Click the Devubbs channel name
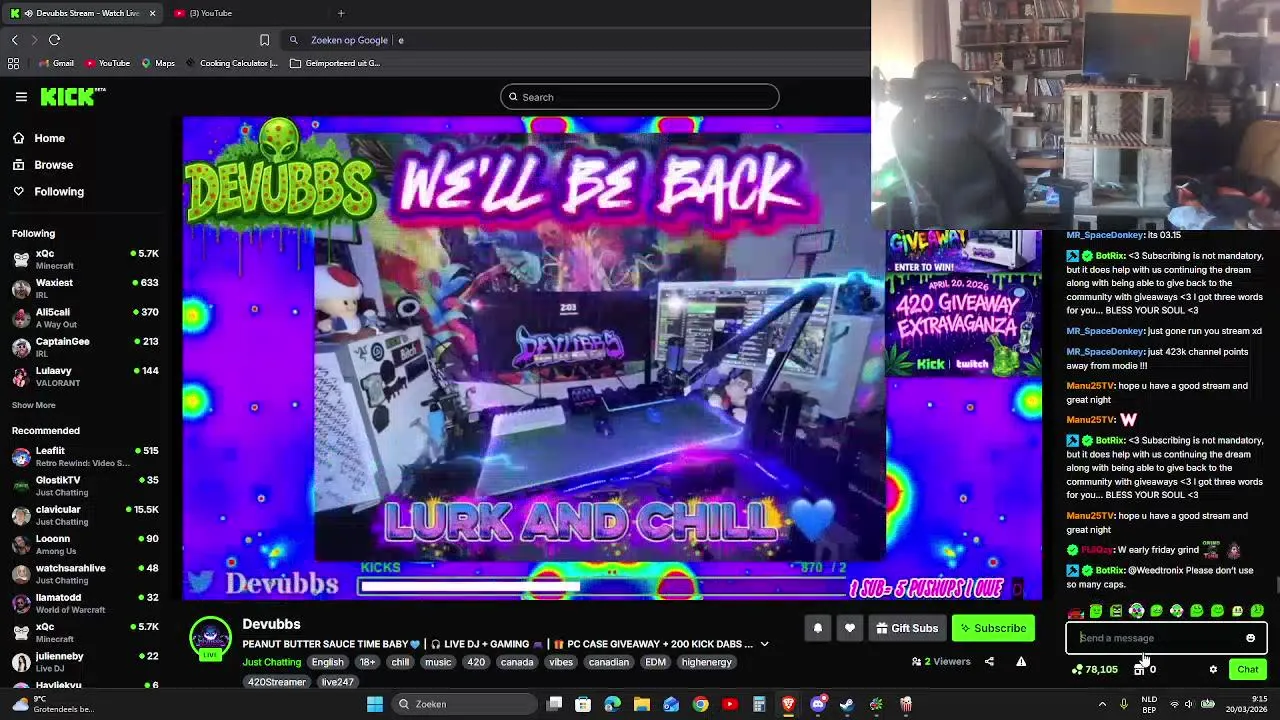The width and height of the screenshot is (1280, 720). coord(271,624)
